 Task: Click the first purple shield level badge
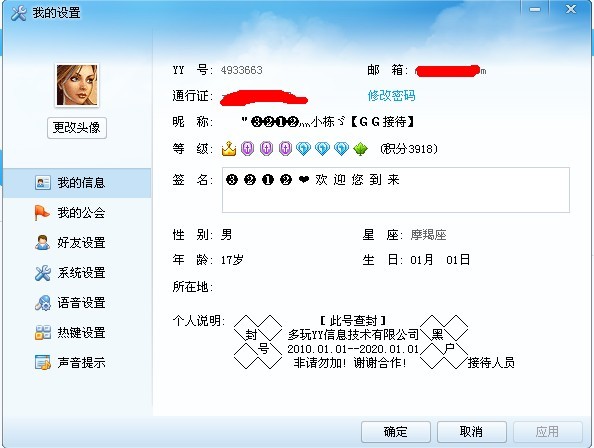pos(247,148)
